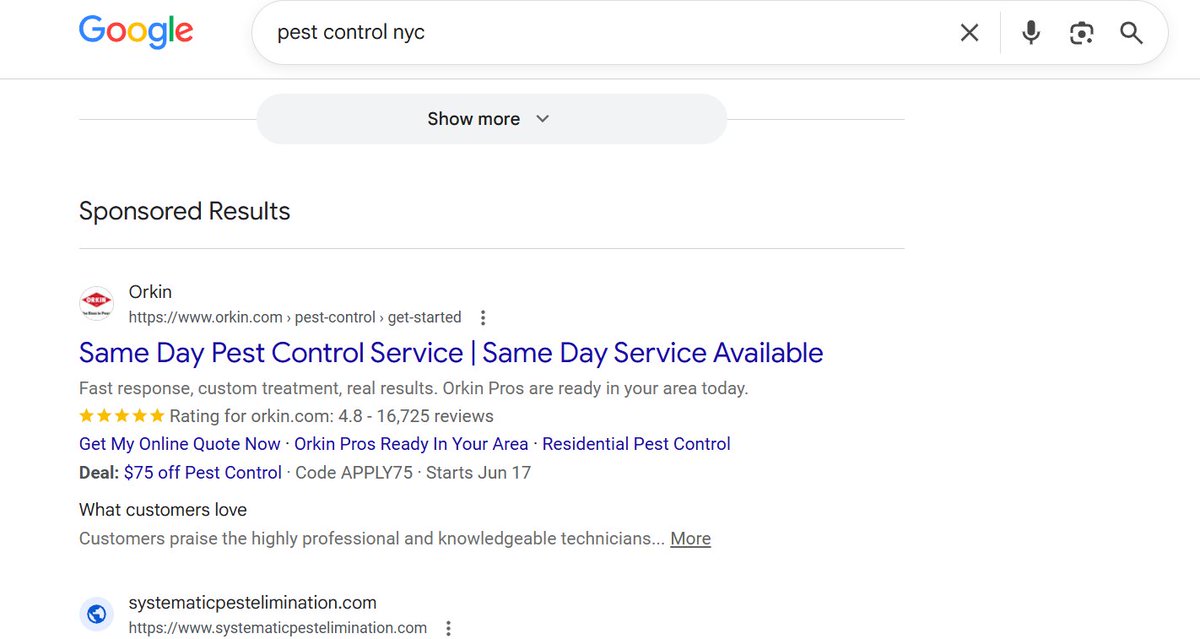The height and width of the screenshot is (639, 1200).
Task: Open Same Day Pest Control Service headline
Action: (x=451, y=352)
